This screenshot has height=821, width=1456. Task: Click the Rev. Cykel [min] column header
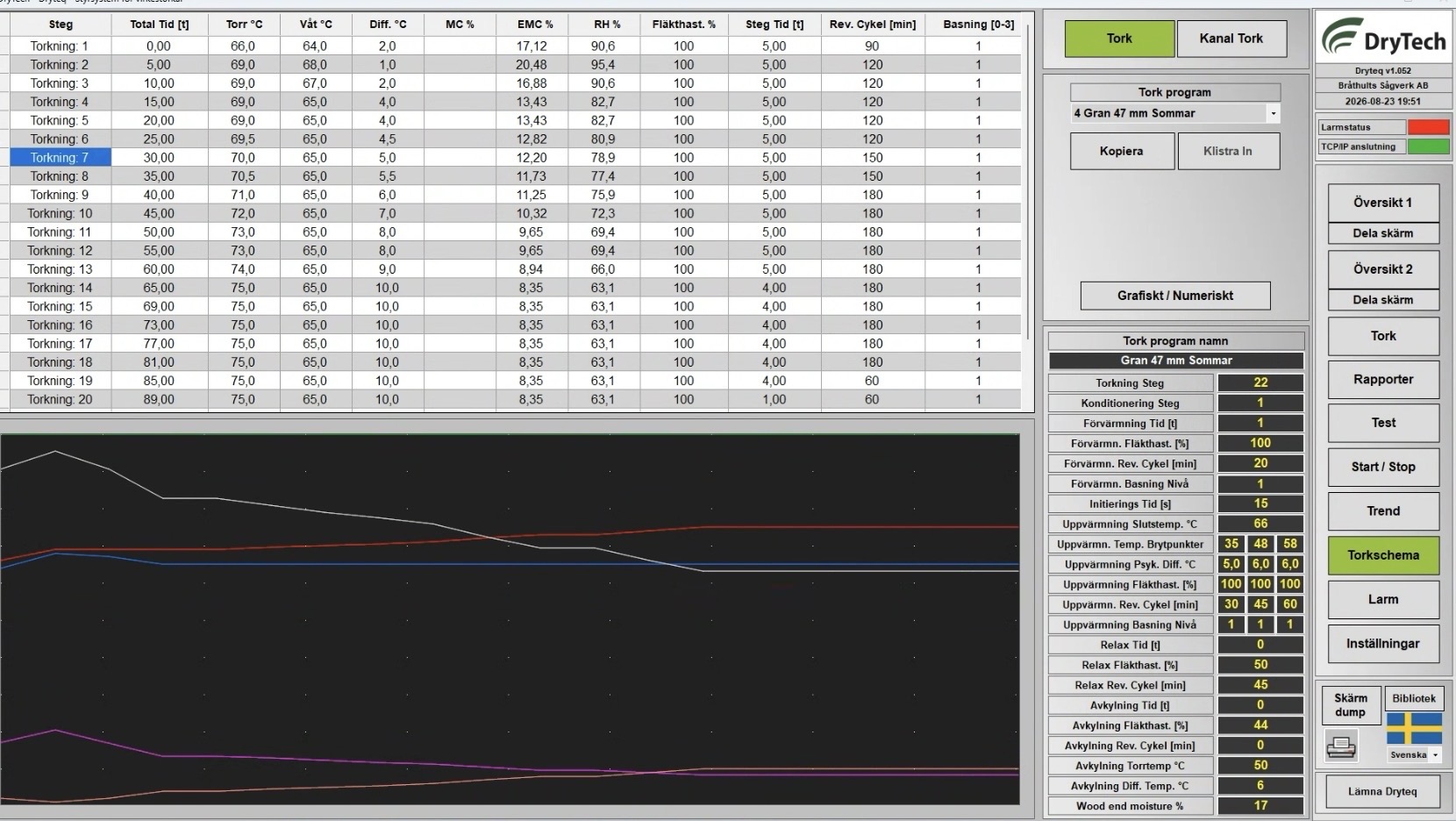872,25
